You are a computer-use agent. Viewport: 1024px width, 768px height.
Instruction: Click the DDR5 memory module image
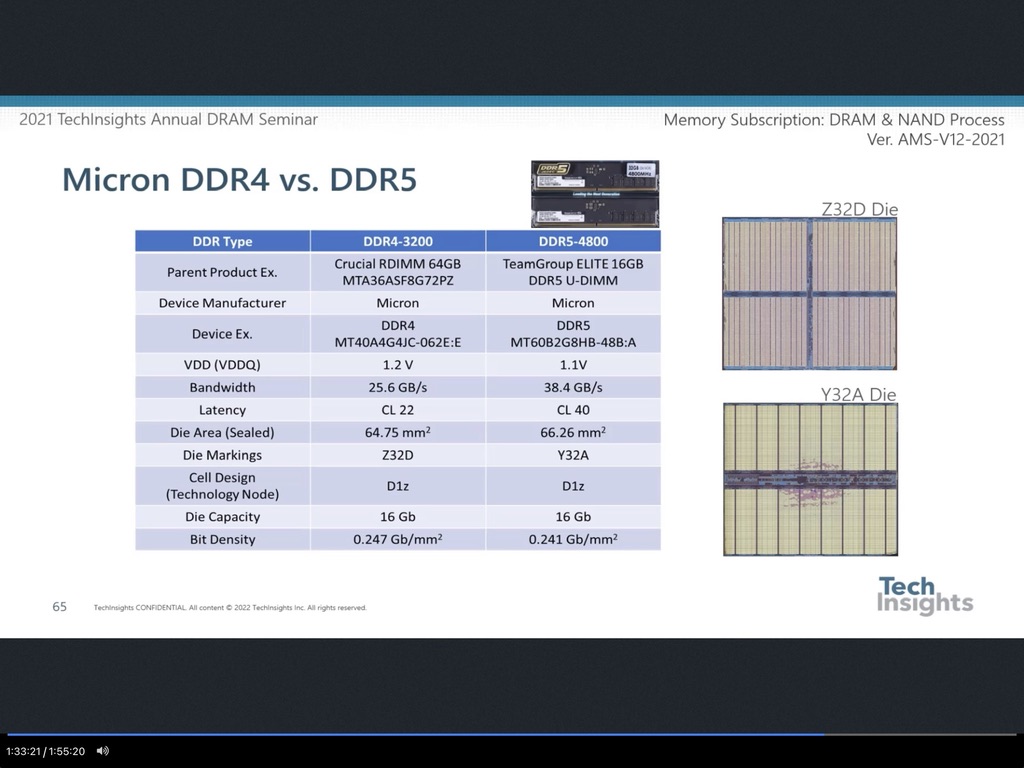(594, 193)
